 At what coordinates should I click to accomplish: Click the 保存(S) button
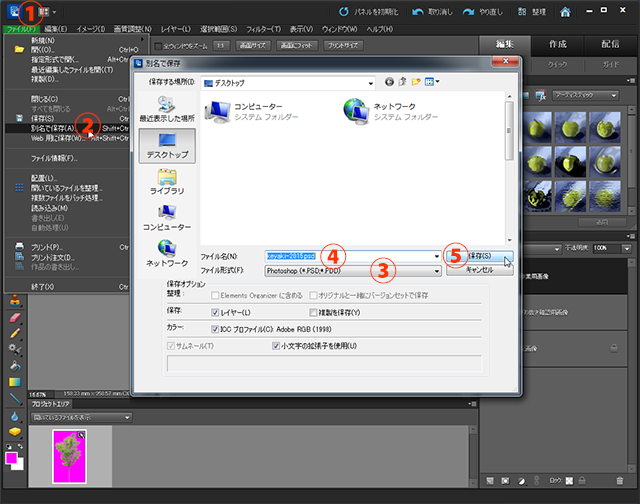click(480, 256)
